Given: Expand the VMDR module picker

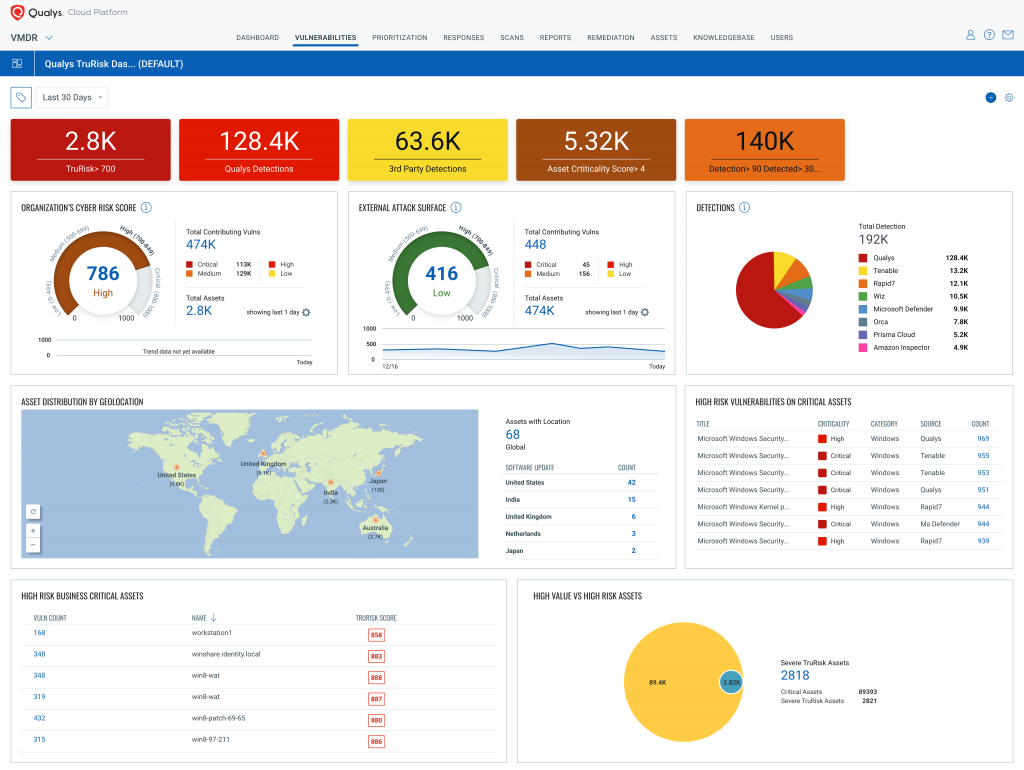Looking at the screenshot, I should coord(49,38).
